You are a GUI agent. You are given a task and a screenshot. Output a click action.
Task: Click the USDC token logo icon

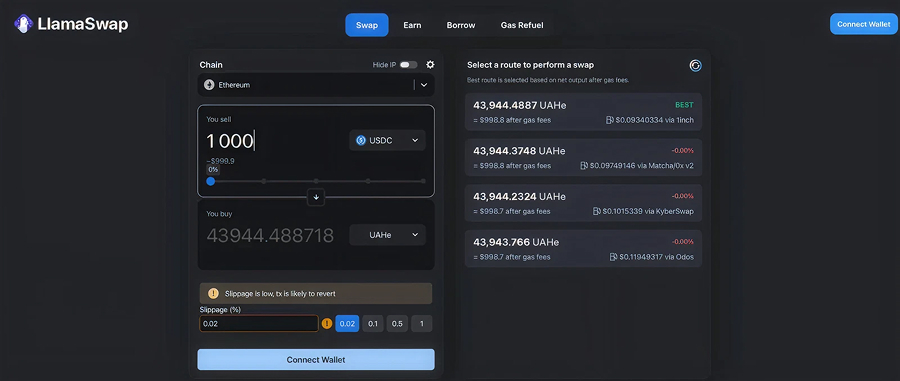pyautogui.click(x=360, y=140)
